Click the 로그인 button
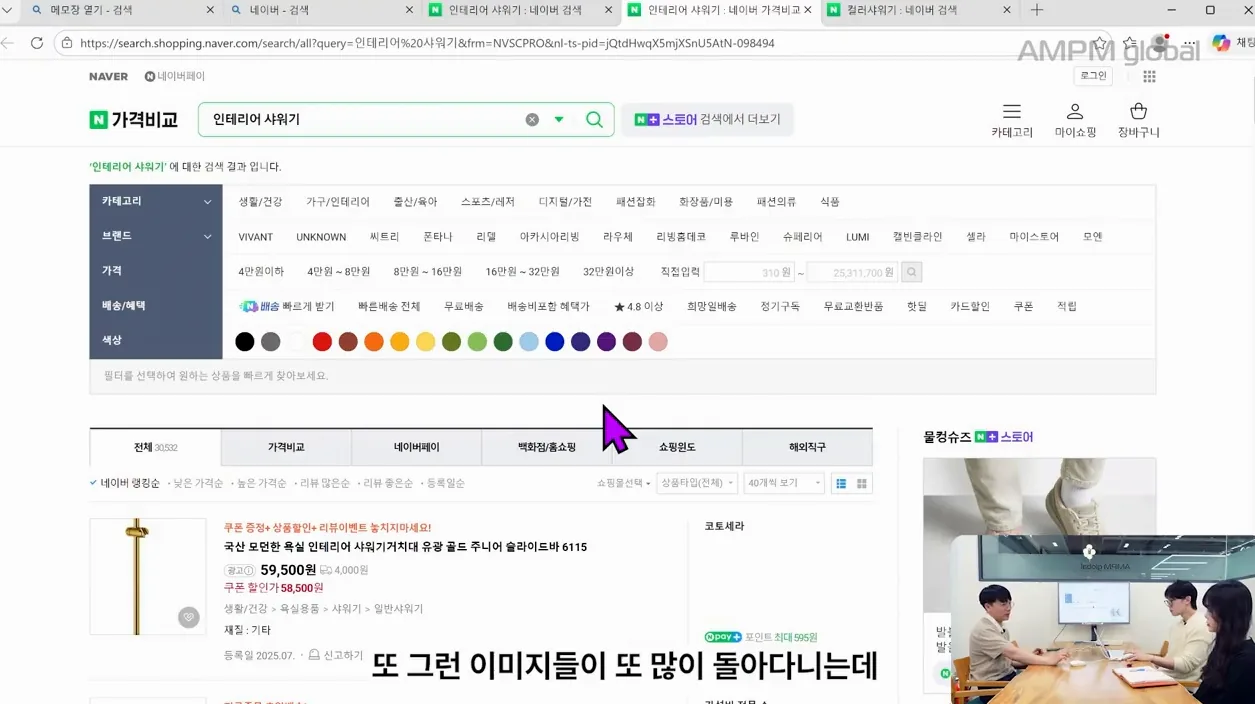The height and width of the screenshot is (704, 1255). pos(1093,76)
